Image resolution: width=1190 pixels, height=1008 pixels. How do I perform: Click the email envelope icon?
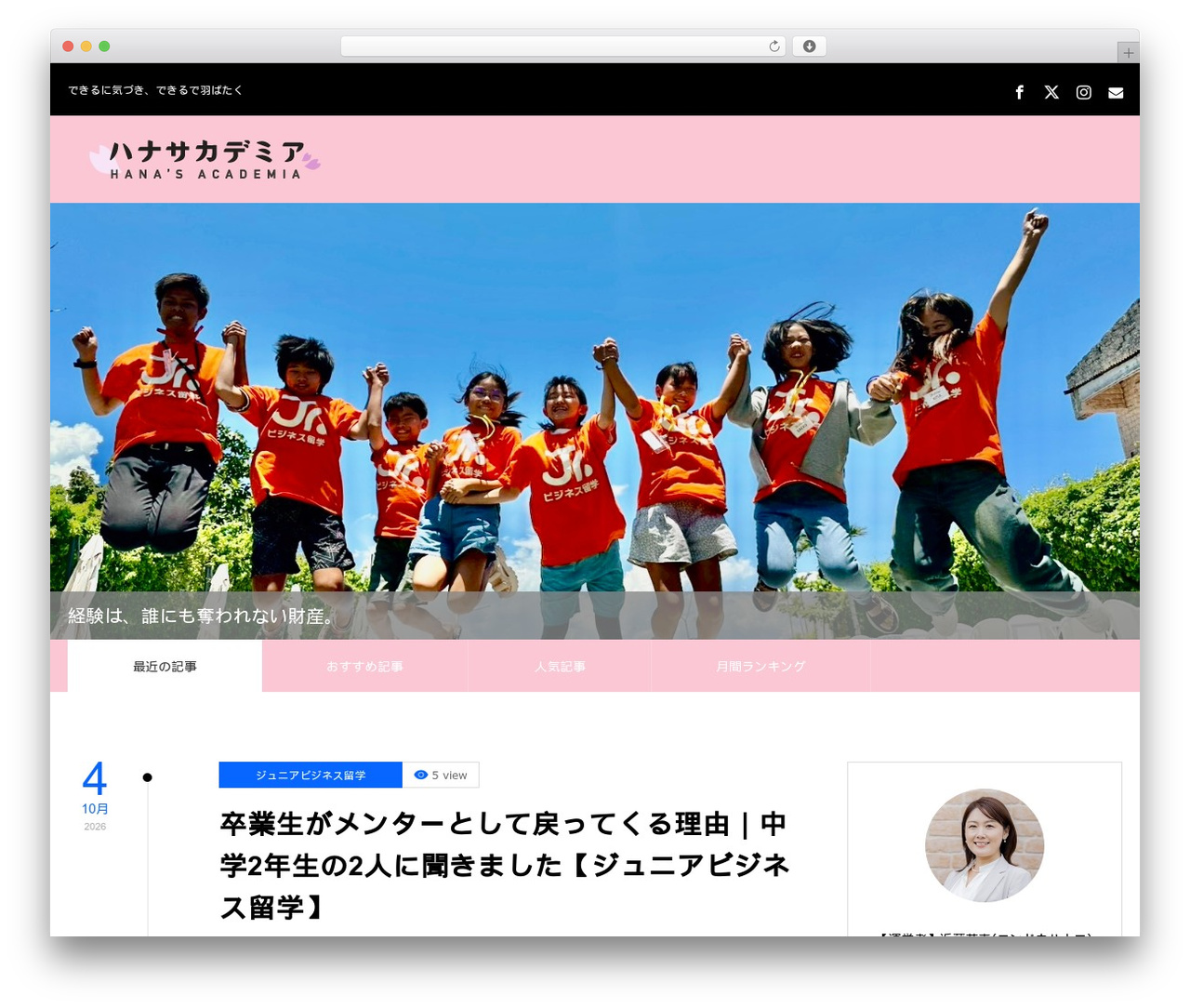tap(1116, 92)
